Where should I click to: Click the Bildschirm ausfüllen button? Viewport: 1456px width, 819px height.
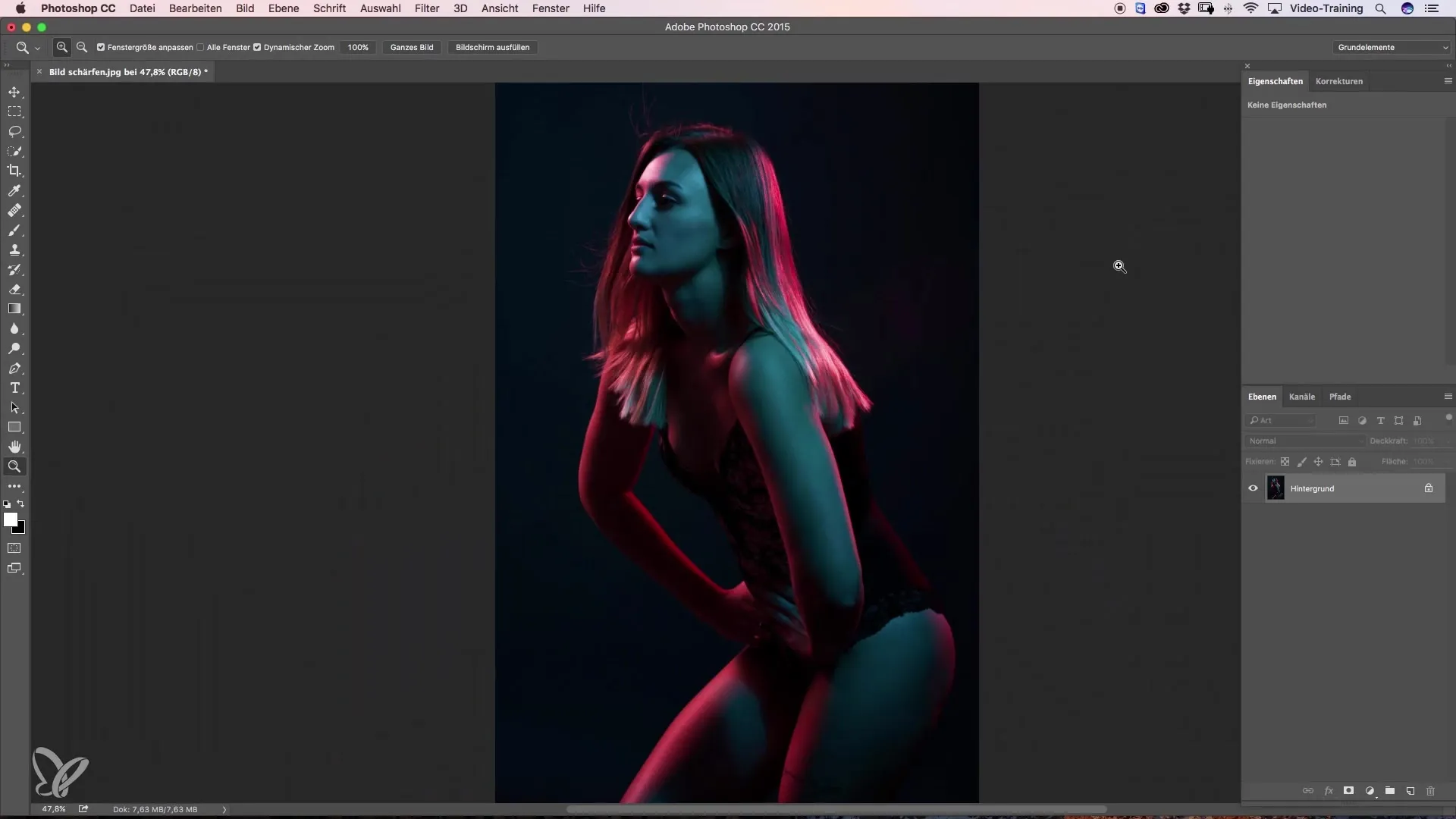tap(492, 47)
